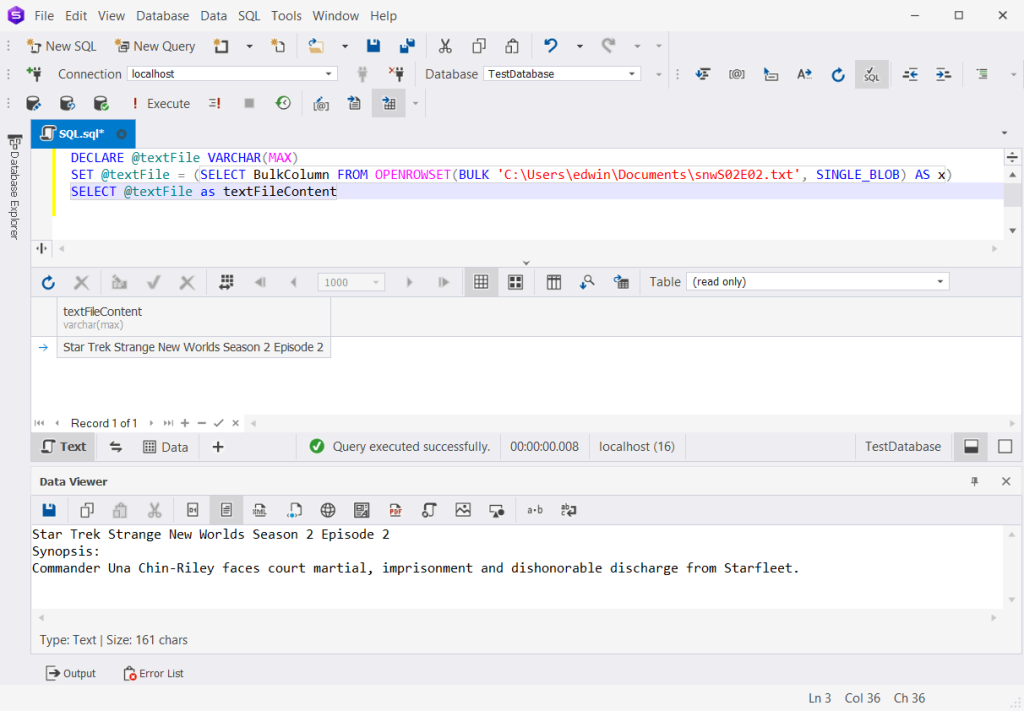Click the find-in-results magnifier icon
The width and height of the screenshot is (1024, 711).
[x=587, y=282]
